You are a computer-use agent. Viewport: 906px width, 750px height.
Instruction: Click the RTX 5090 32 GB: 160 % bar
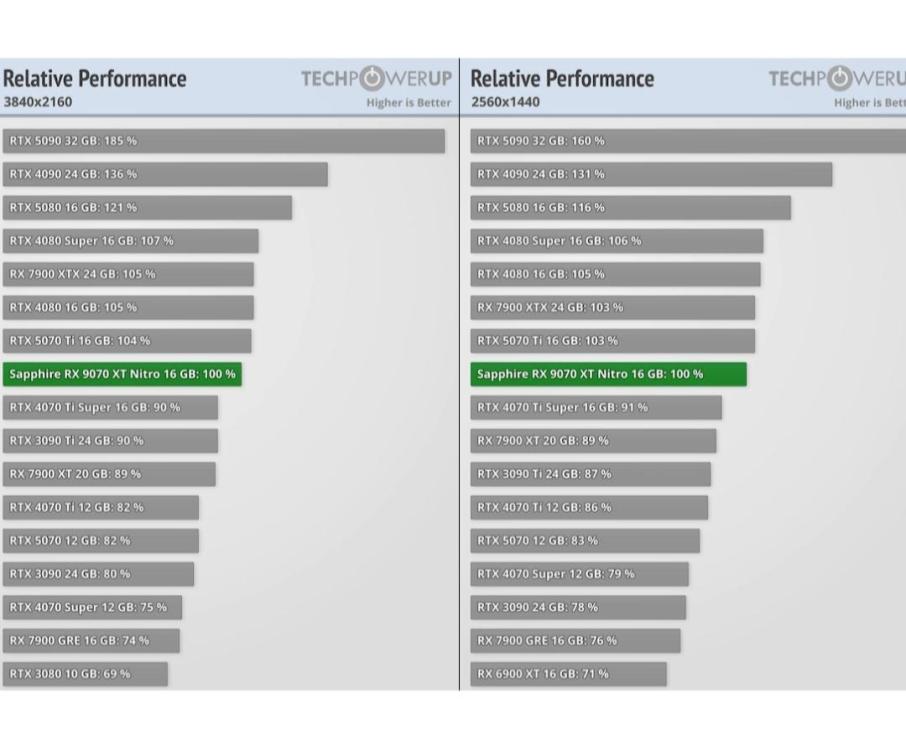click(688, 141)
